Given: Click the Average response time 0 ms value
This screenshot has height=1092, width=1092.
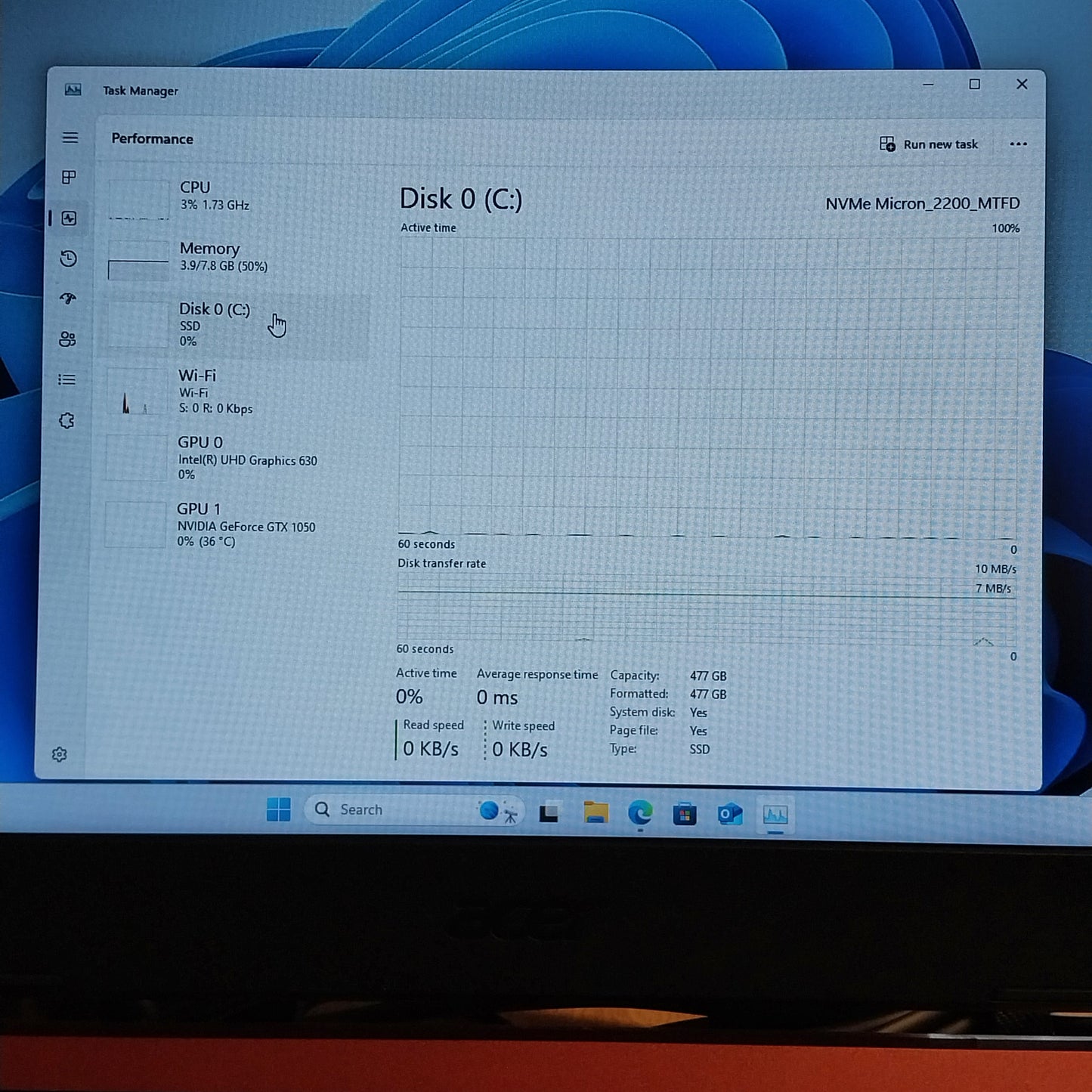Looking at the screenshot, I should click(x=497, y=698).
